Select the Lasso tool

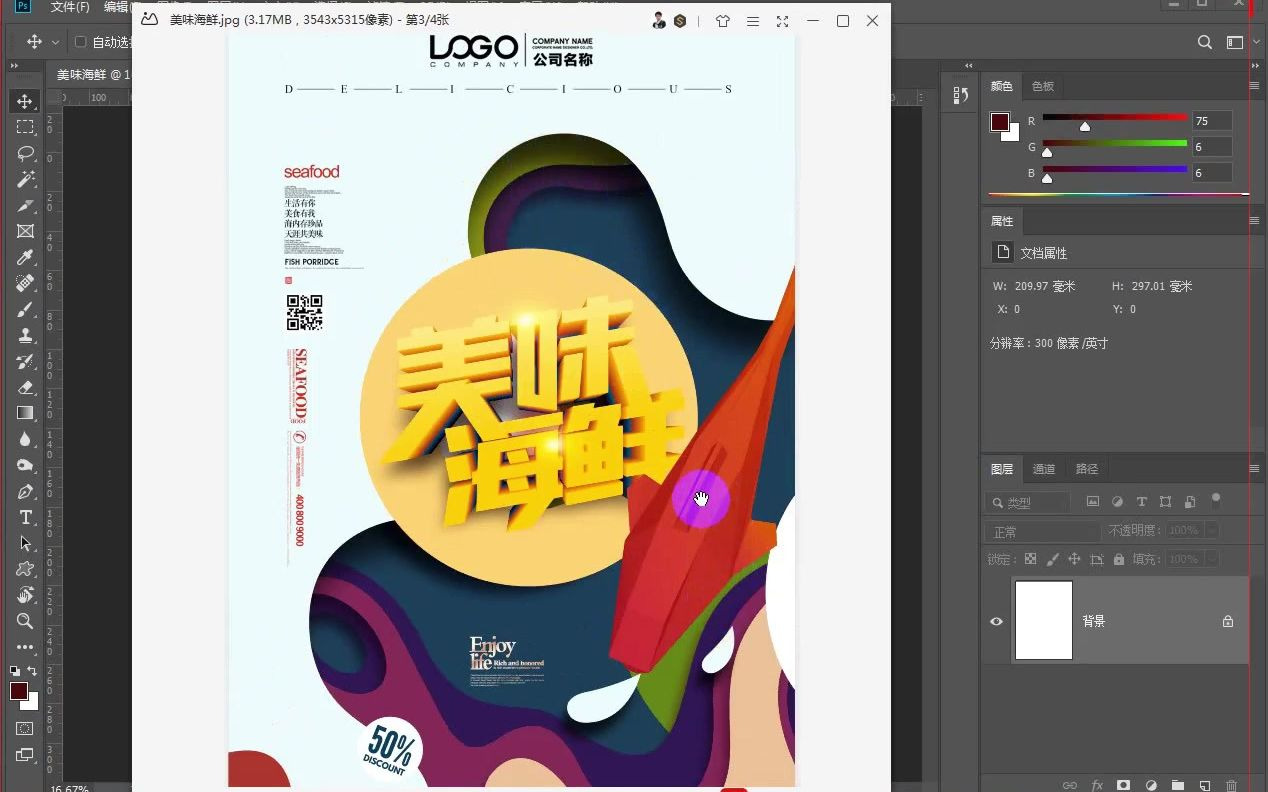click(x=24, y=154)
